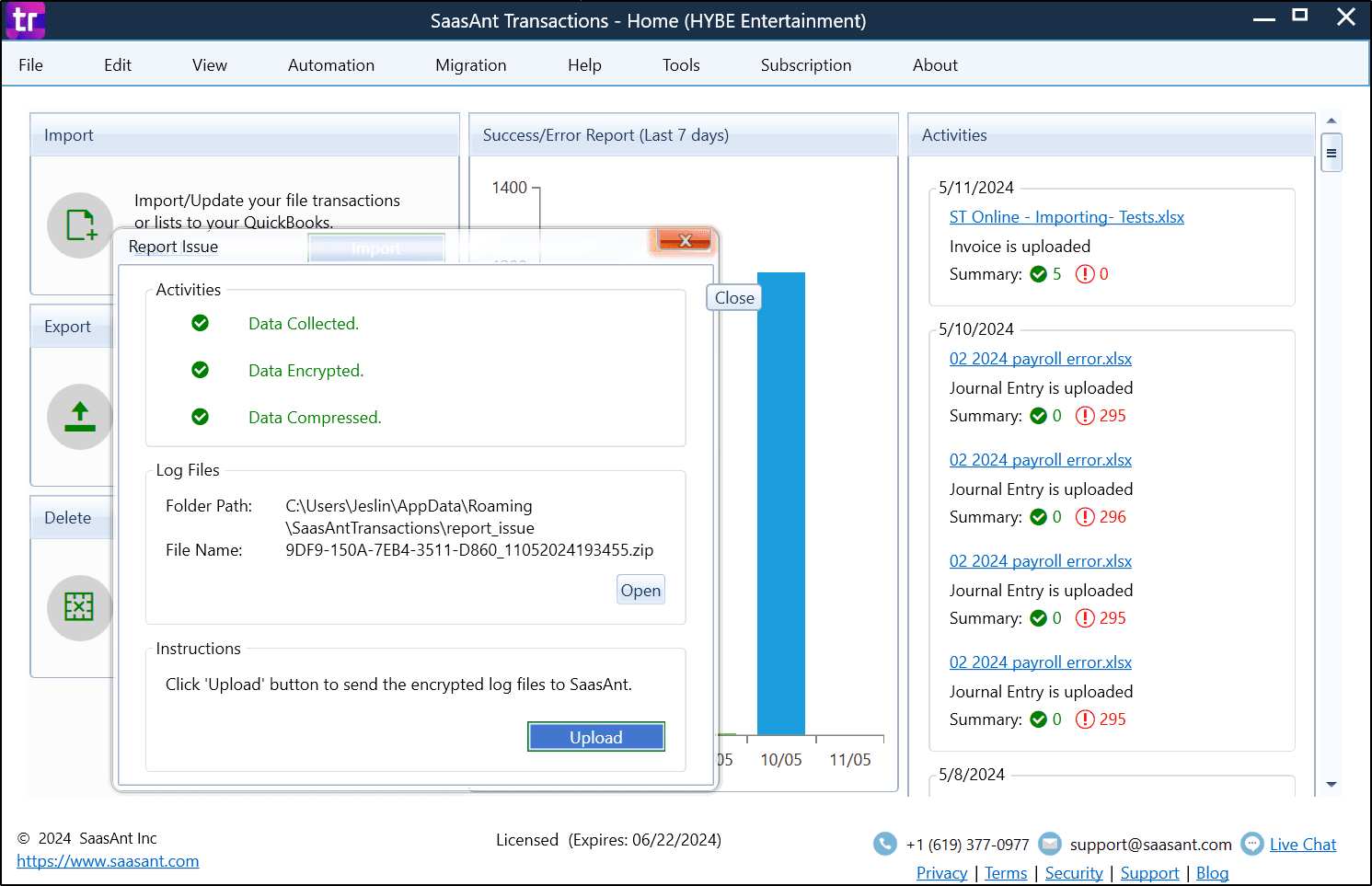Open the Migration menu

coord(471,65)
